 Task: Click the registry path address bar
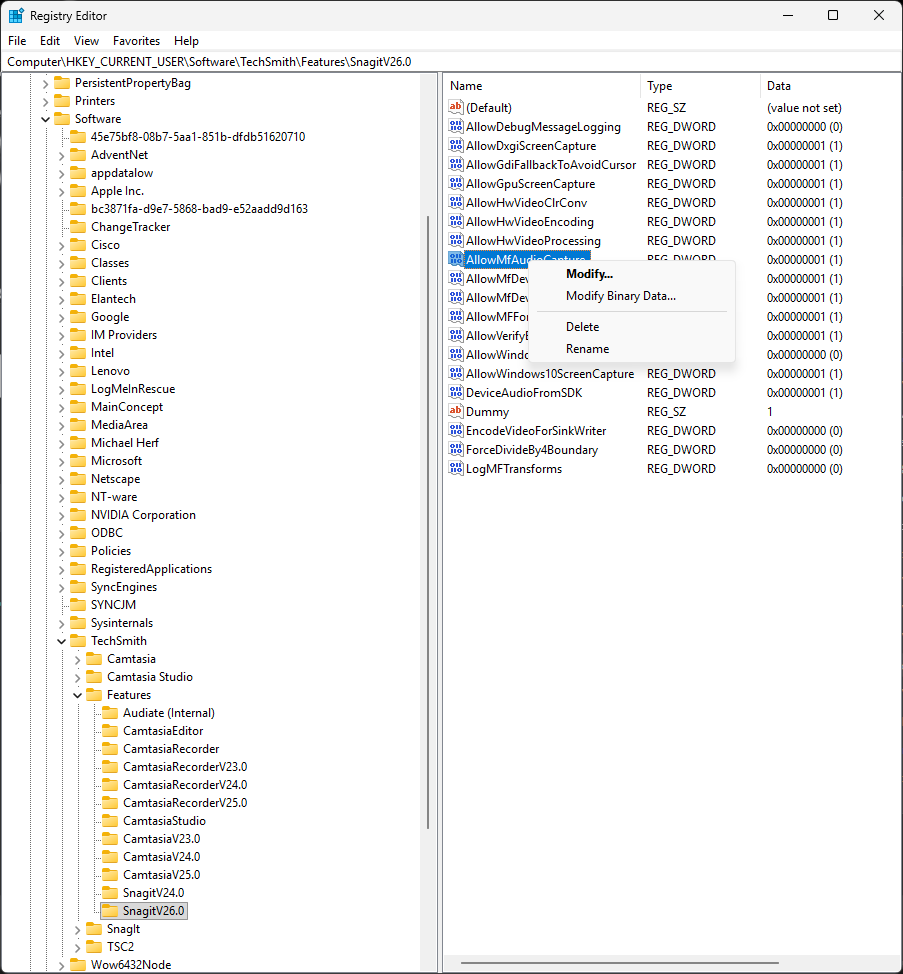(x=452, y=61)
